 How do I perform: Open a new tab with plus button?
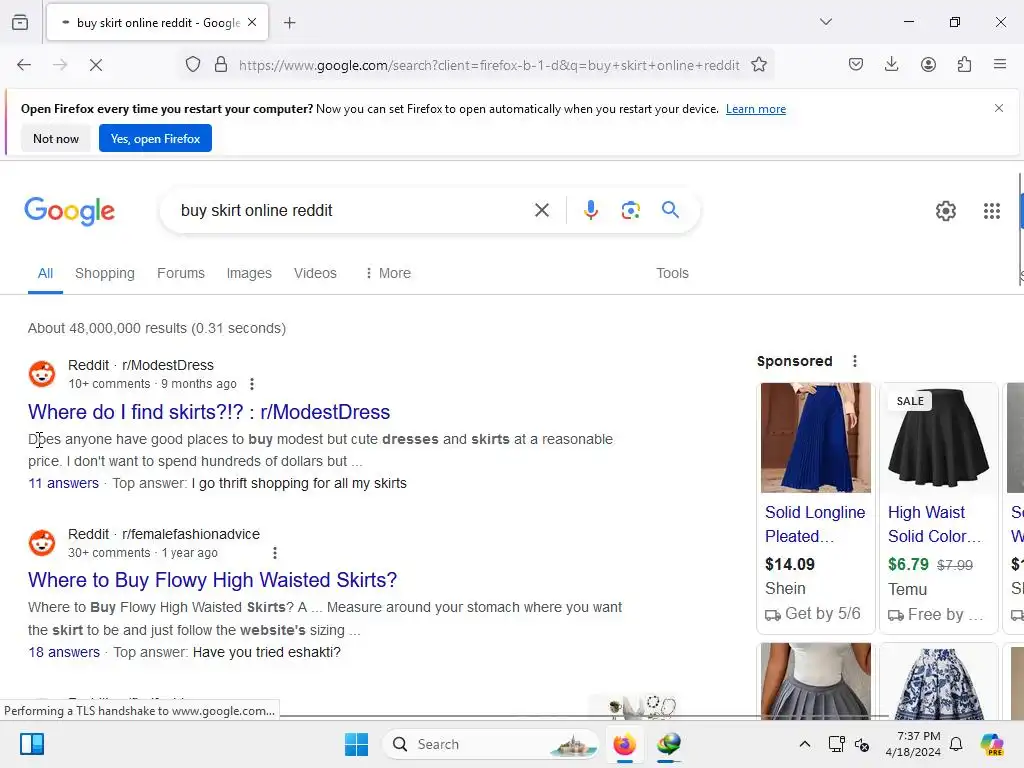tap(289, 23)
